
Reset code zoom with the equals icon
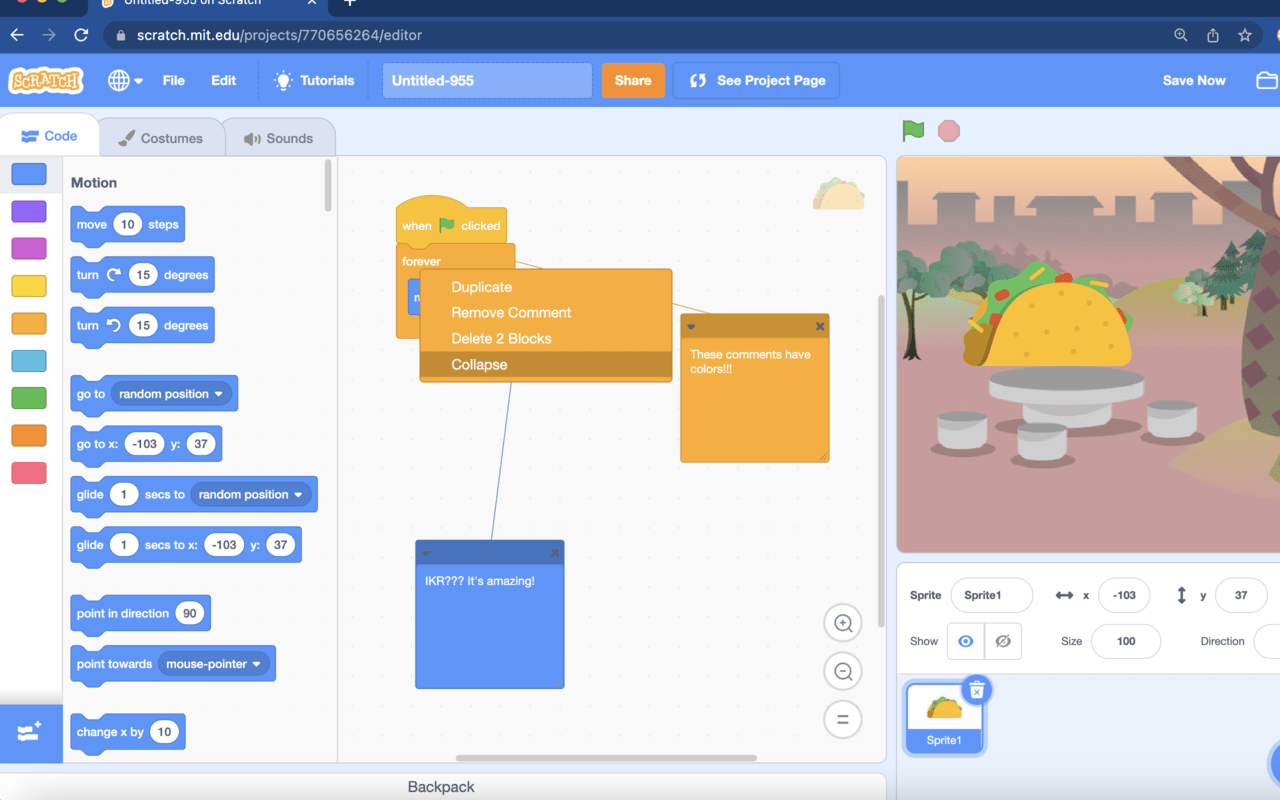(x=842, y=719)
